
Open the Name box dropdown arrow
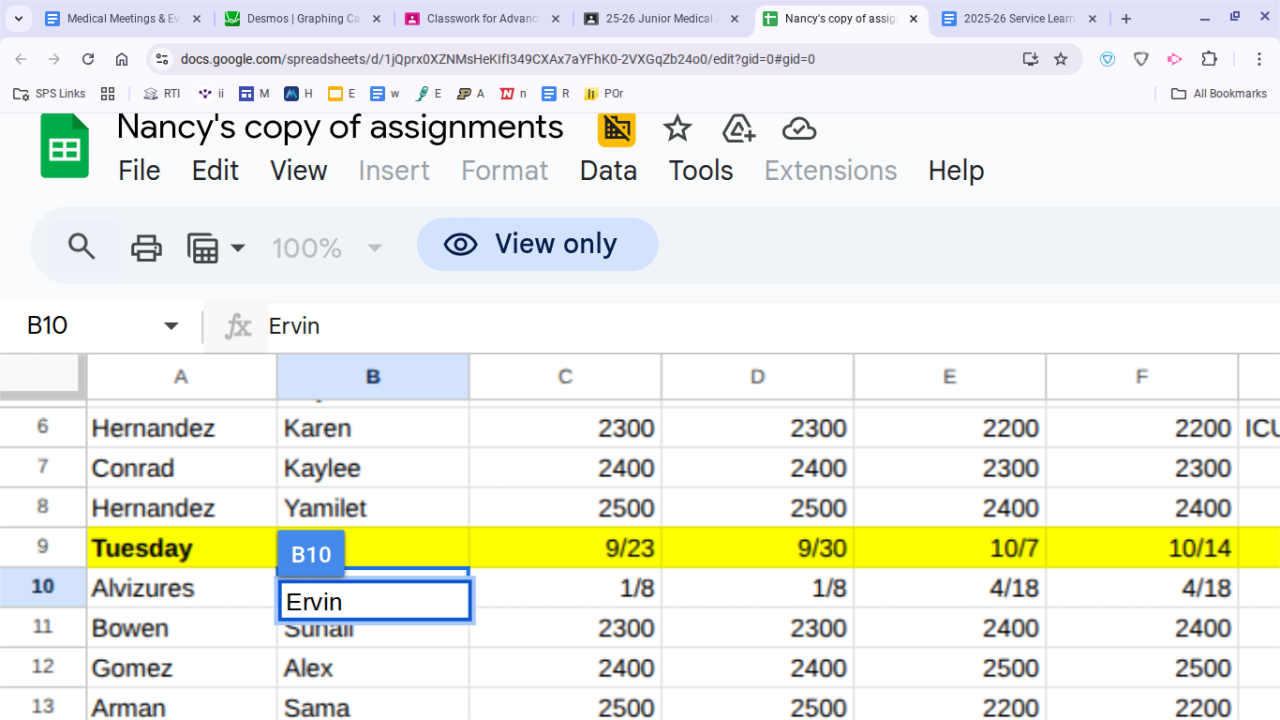[171, 326]
